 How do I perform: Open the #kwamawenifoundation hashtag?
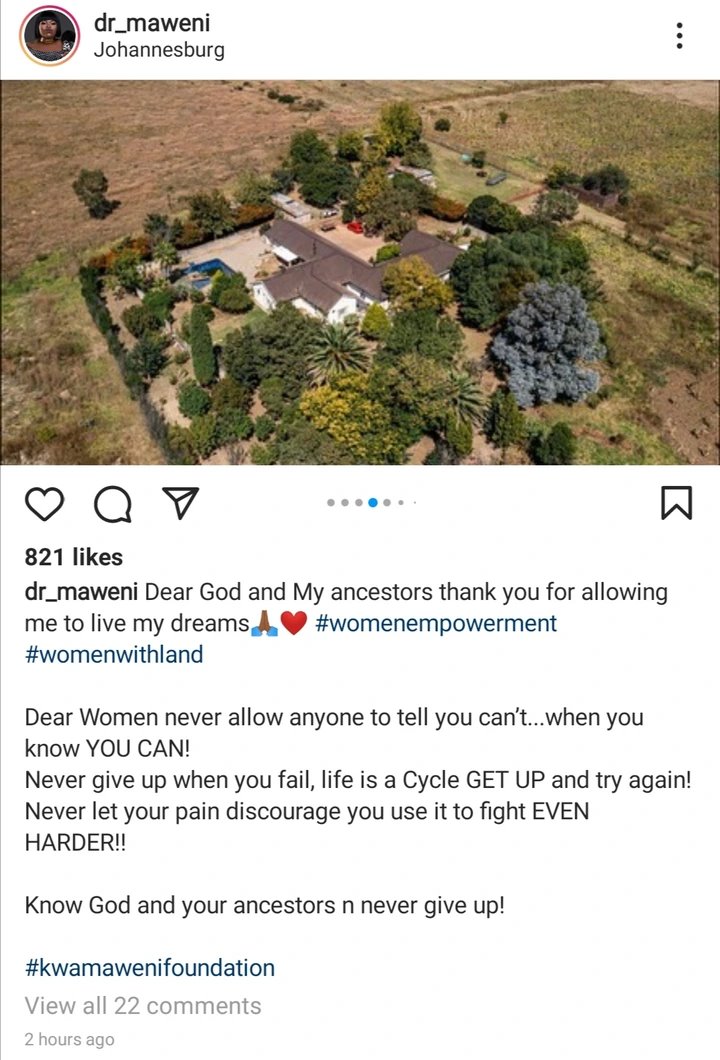pyautogui.click(x=150, y=968)
